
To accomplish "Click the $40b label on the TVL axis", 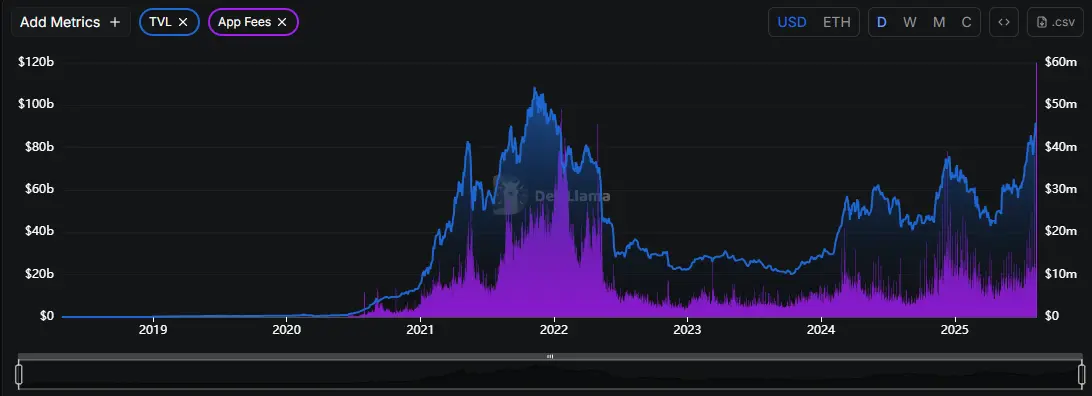I will point(39,231).
